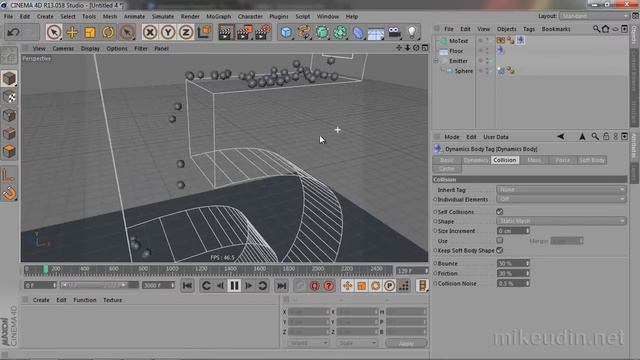
Task: Open the Individual Elements dropdown
Action: tap(561, 199)
